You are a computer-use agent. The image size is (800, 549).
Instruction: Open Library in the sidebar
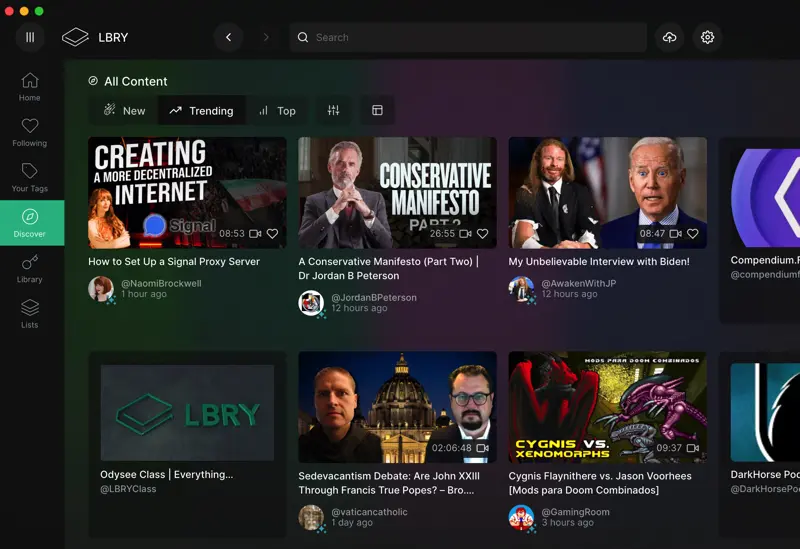[30, 268]
